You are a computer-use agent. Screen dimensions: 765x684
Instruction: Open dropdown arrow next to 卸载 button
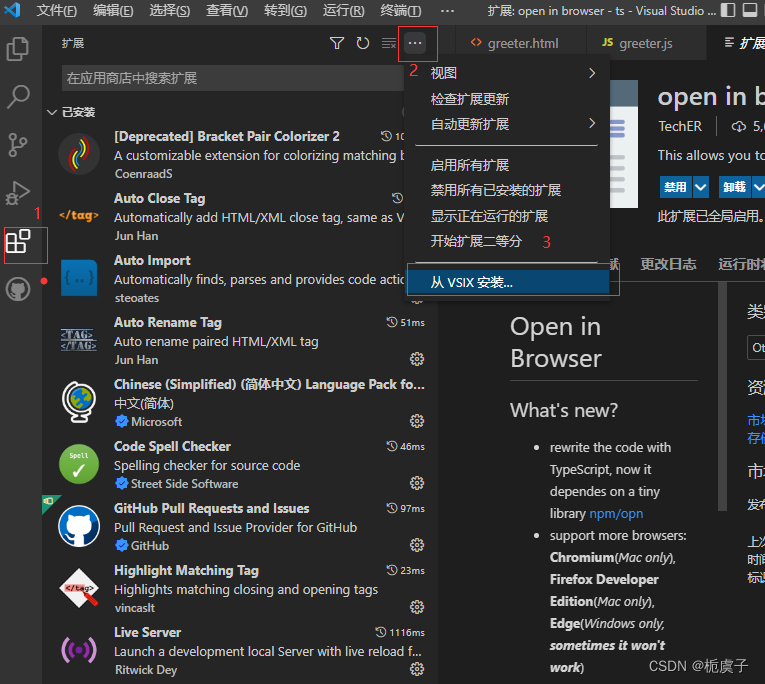coord(759,187)
